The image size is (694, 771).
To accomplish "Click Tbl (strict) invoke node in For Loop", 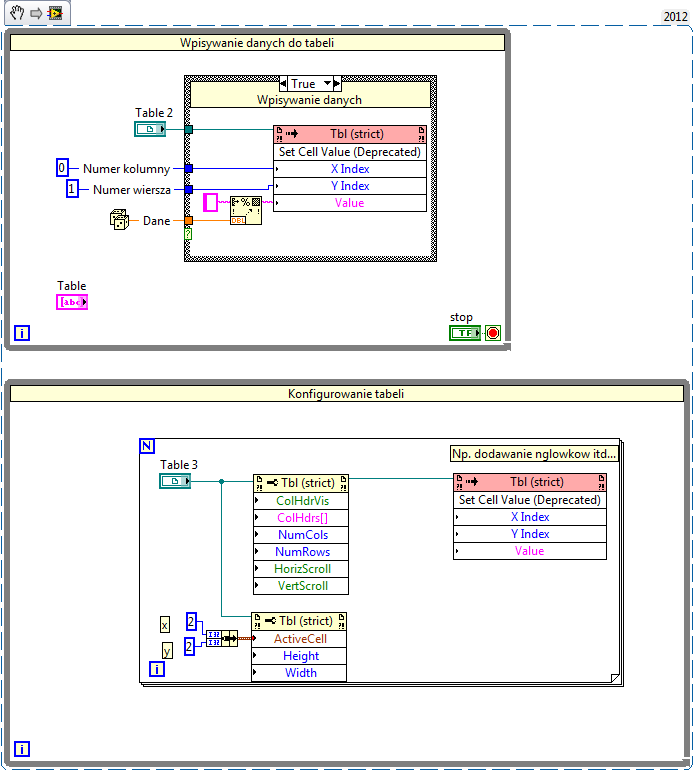I will [530, 482].
